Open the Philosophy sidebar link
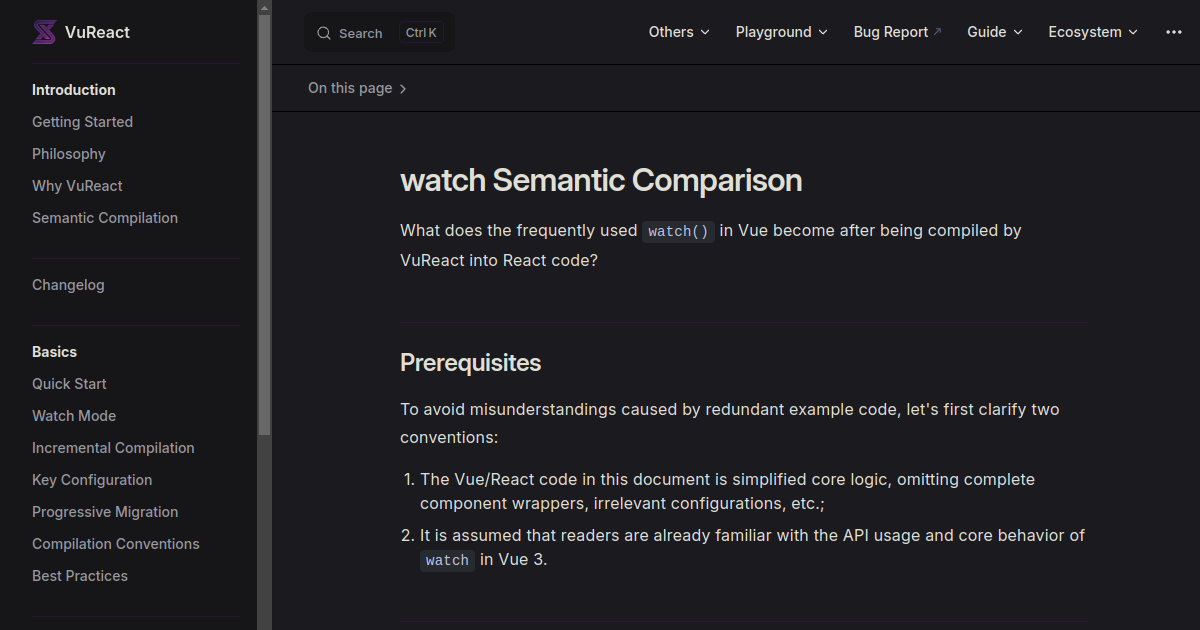Screen dimensions: 1200x630 (69, 154)
